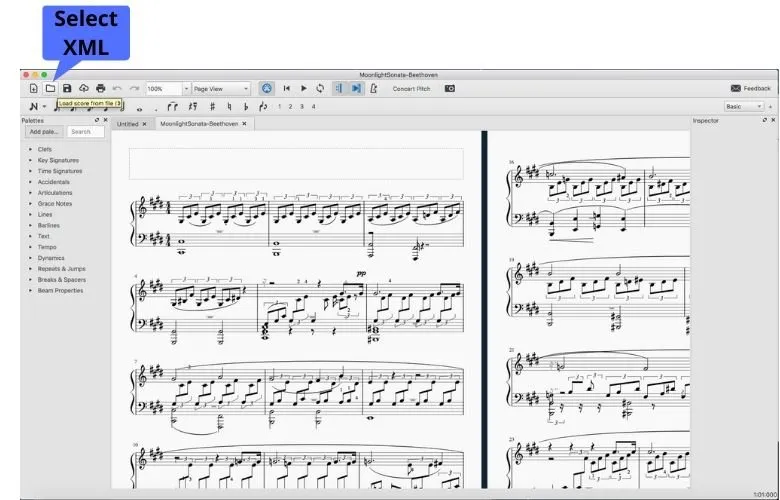Save the score with the floppy disk icon
Image resolution: width=780 pixels, height=500 pixels.
[67, 89]
